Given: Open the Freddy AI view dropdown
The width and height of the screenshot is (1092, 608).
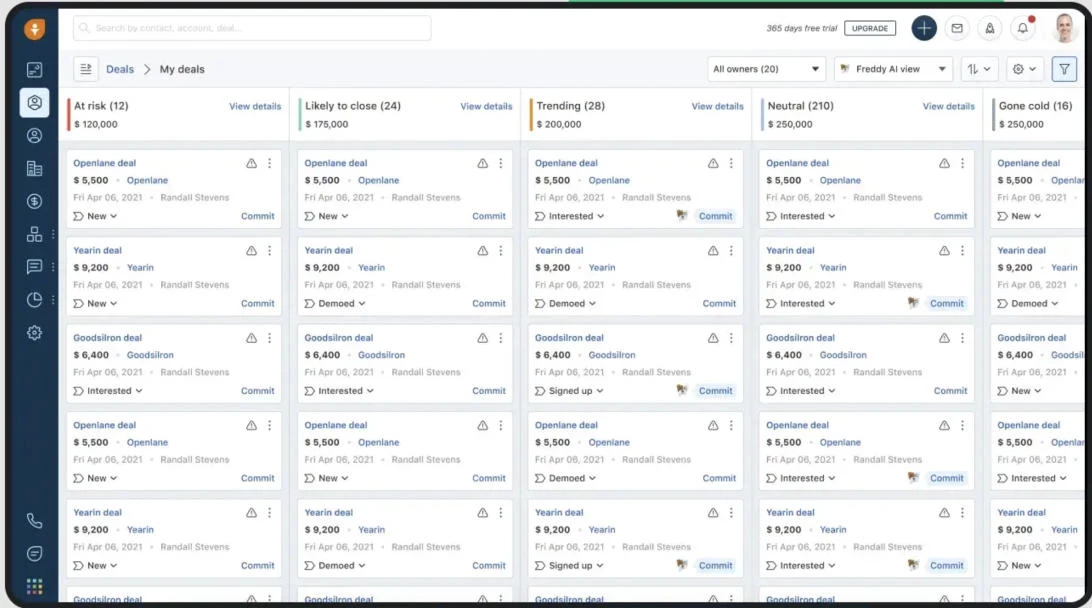Looking at the screenshot, I should coord(893,69).
